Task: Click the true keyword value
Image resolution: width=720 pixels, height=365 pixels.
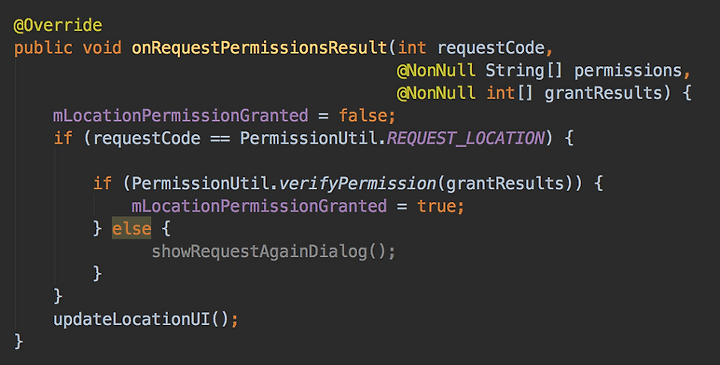Action: pos(437,206)
